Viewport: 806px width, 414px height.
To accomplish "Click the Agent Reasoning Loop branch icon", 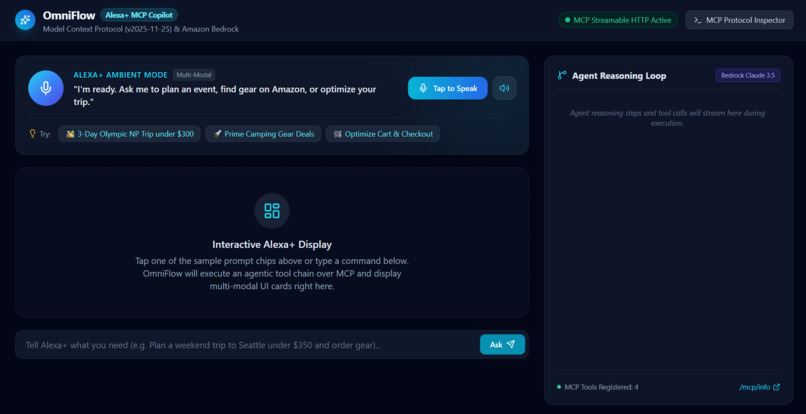I will (562, 76).
